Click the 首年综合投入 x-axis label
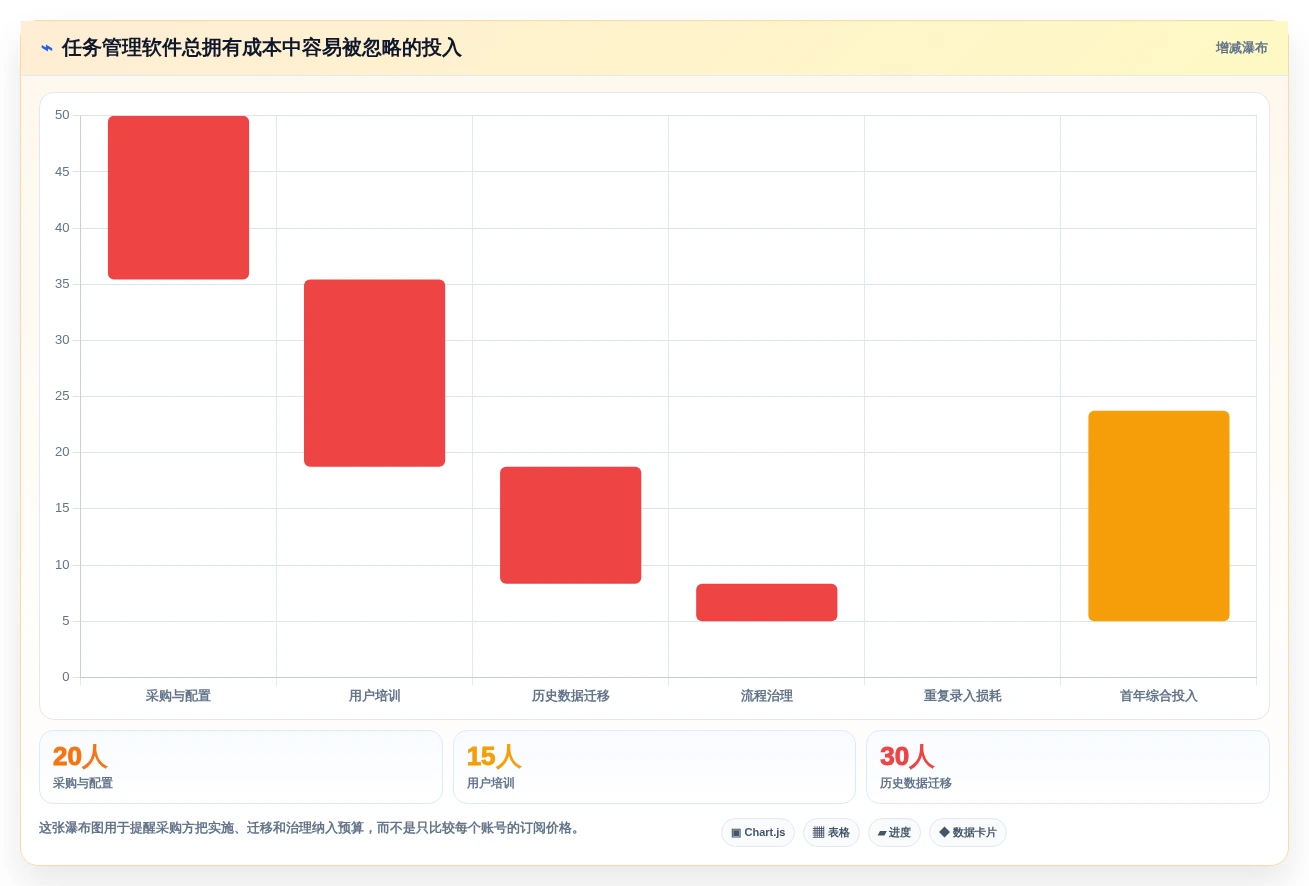1309x886 pixels. (x=1158, y=696)
